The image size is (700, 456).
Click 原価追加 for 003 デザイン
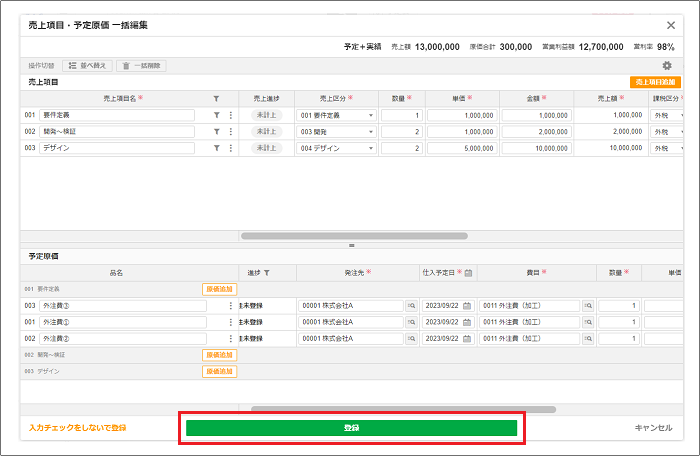click(219, 371)
